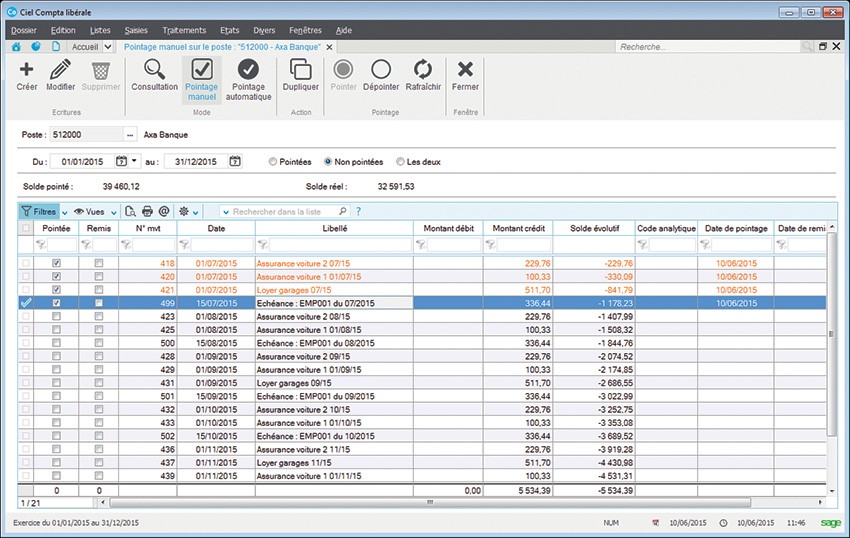Open the Saisies menu
The height and width of the screenshot is (538, 850).
[136, 30]
